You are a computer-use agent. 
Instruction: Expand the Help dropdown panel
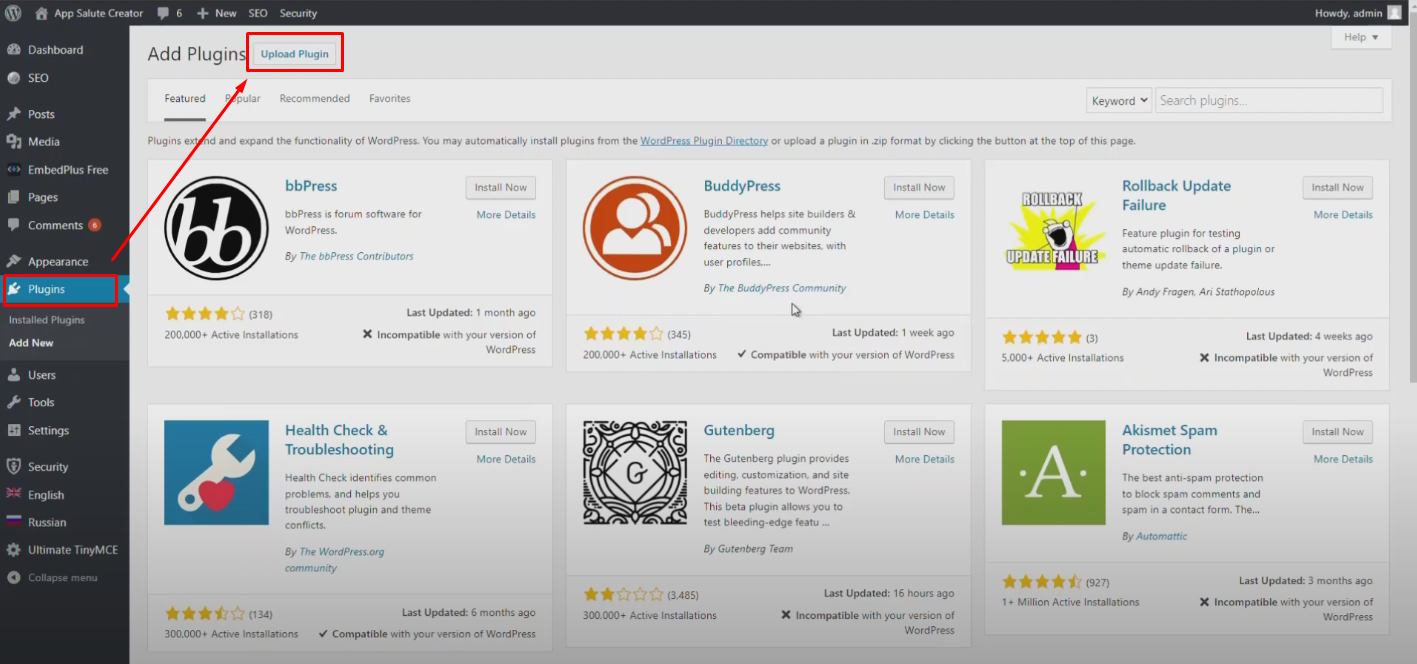coord(1360,37)
